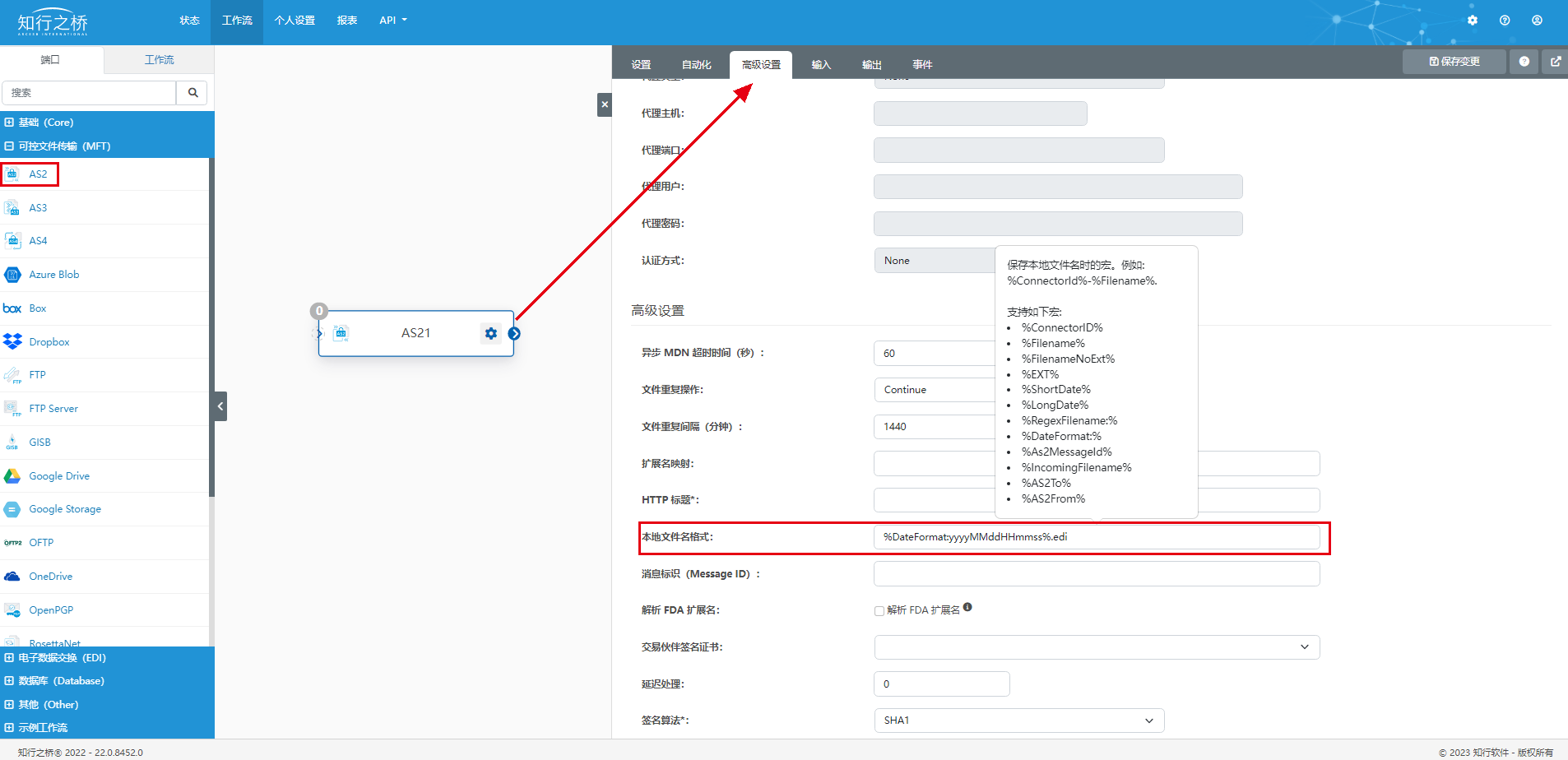This screenshot has height=760, width=1568.
Task: Open AS21 connector gear settings on canvas
Action: [x=491, y=333]
